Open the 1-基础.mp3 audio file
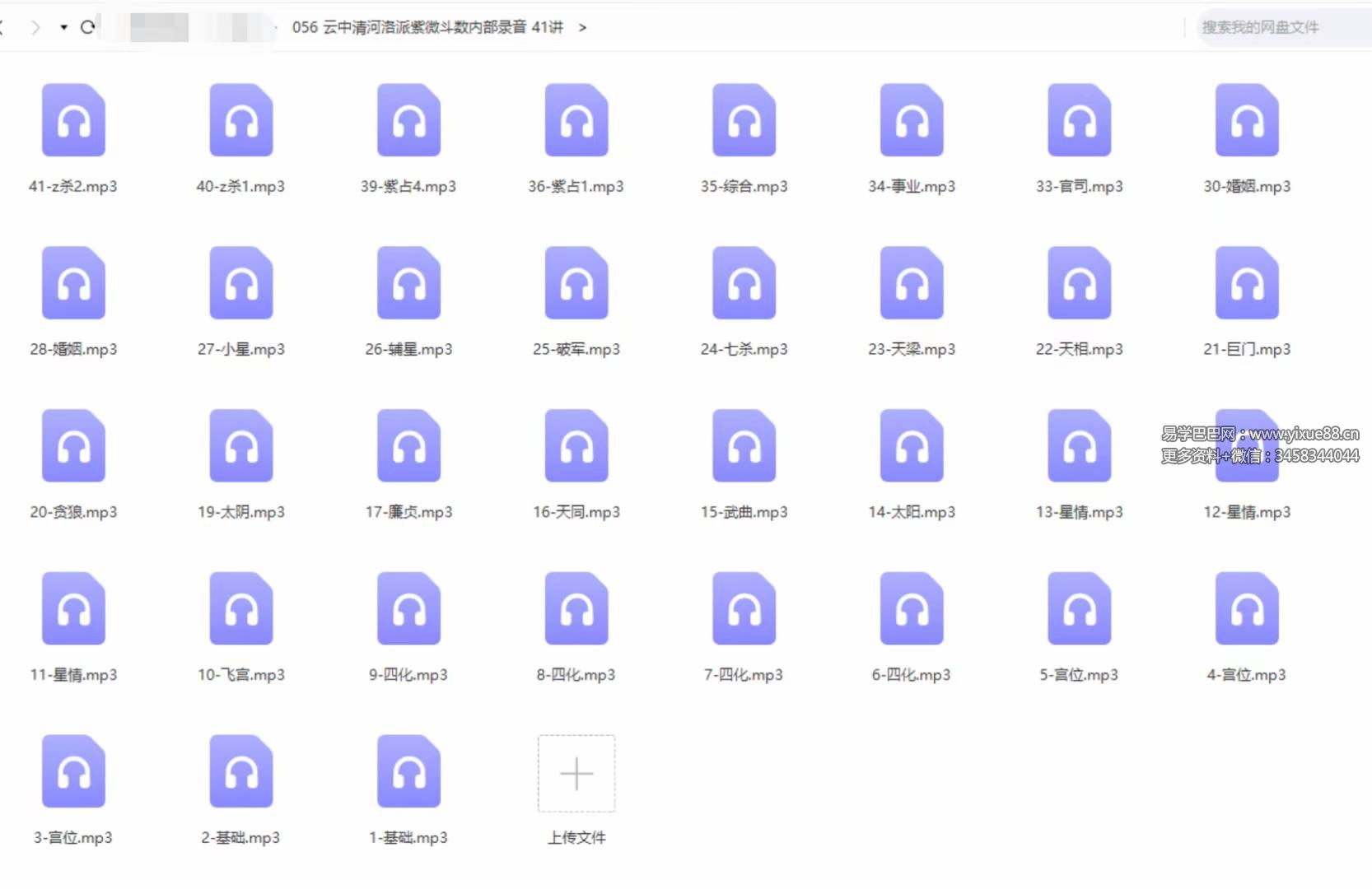 [x=408, y=772]
